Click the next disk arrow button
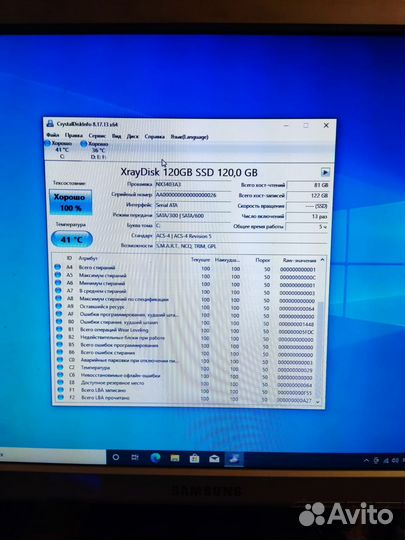This screenshot has height=540, width=405. (325, 172)
